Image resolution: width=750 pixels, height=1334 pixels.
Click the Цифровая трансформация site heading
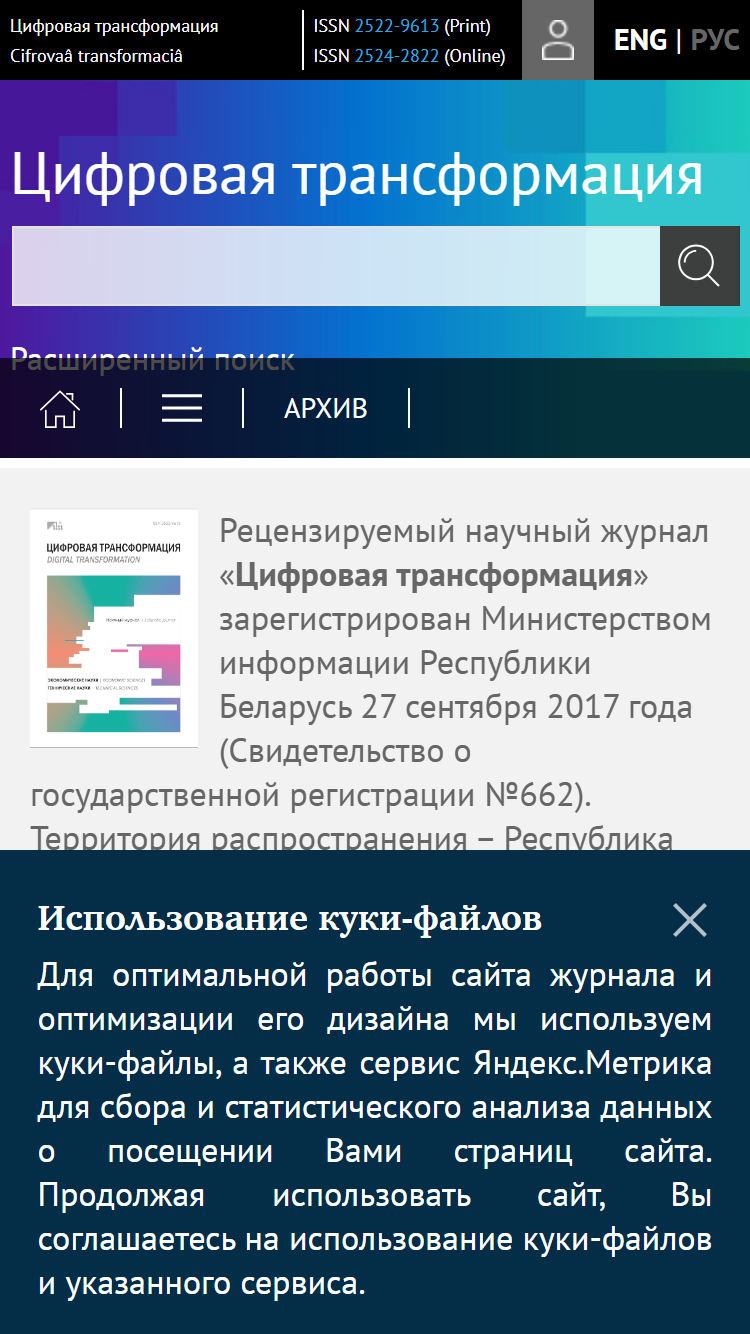point(357,175)
